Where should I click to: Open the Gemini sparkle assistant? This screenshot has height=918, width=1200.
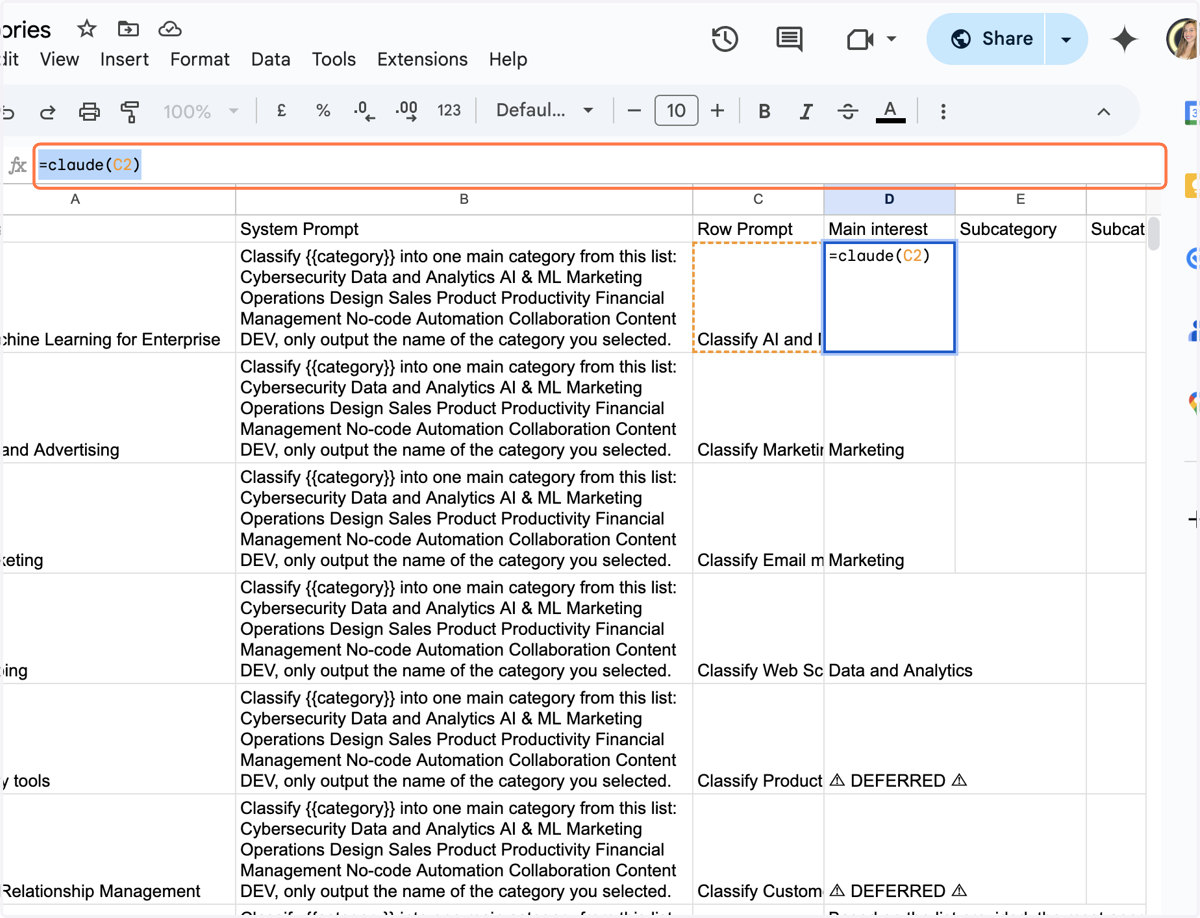pyautogui.click(x=1125, y=39)
